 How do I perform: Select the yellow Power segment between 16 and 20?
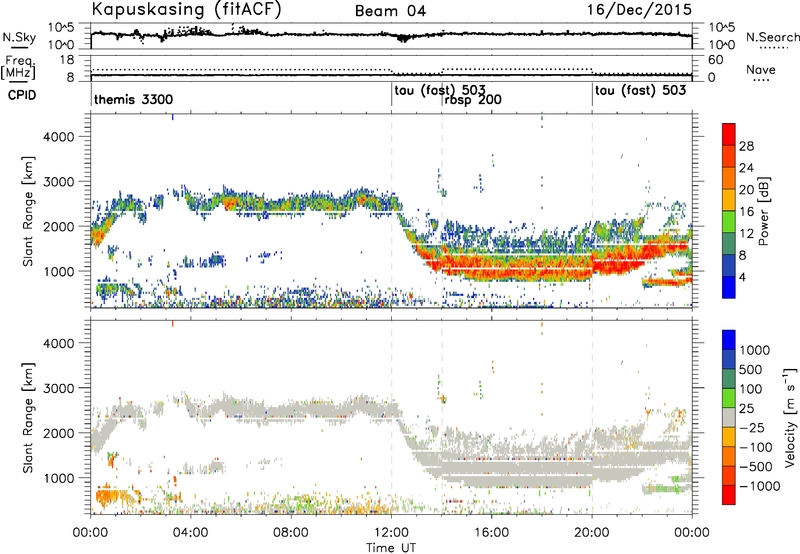(x=729, y=201)
